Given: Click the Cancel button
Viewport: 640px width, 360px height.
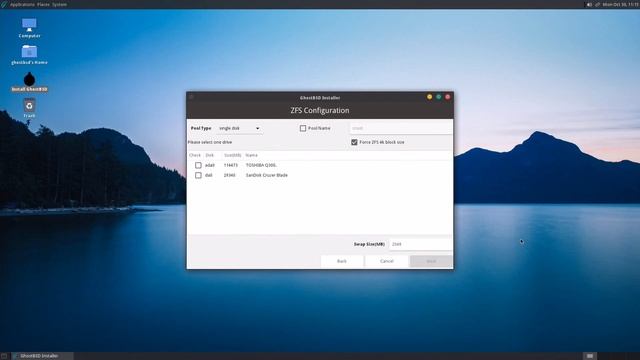Looking at the screenshot, I should pyautogui.click(x=387, y=261).
